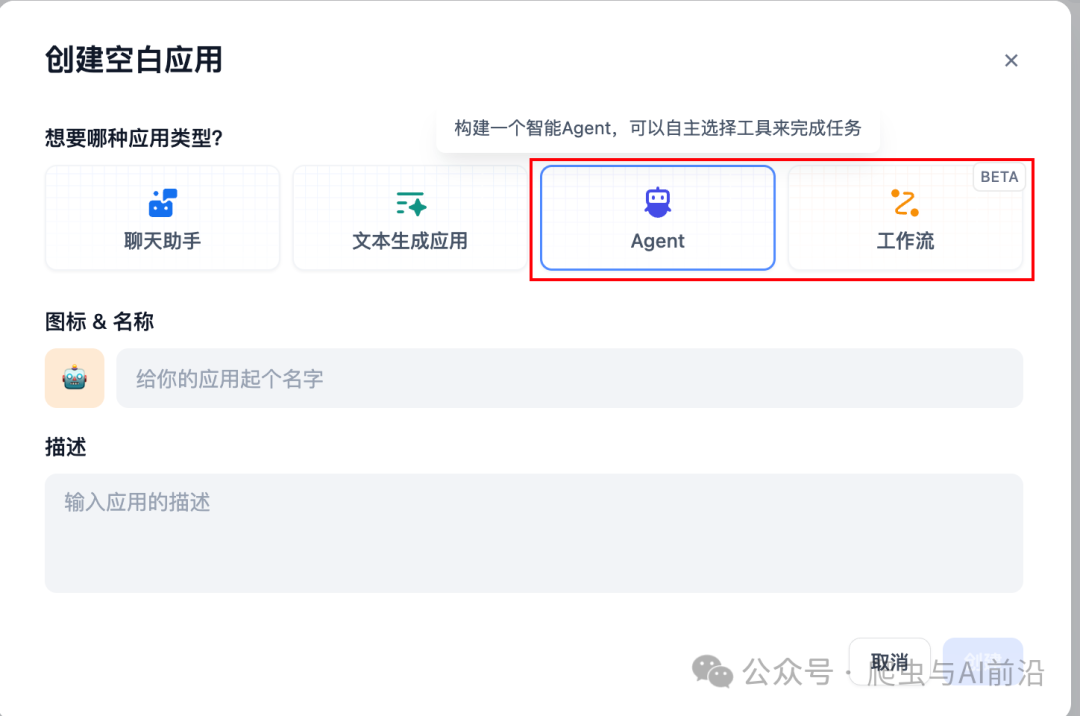1080x716 pixels.
Task: Click the 创建空白应用 dialog title
Action: (133, 59)
